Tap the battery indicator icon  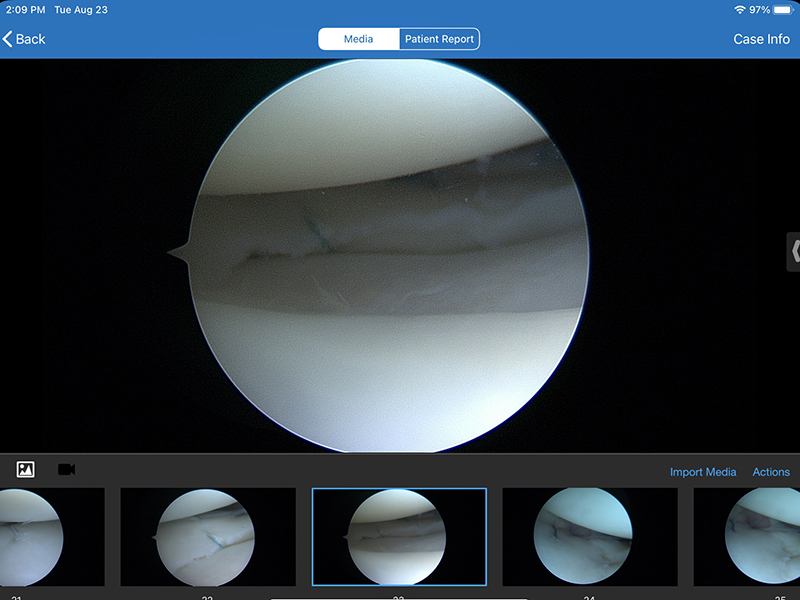point(783,10)
